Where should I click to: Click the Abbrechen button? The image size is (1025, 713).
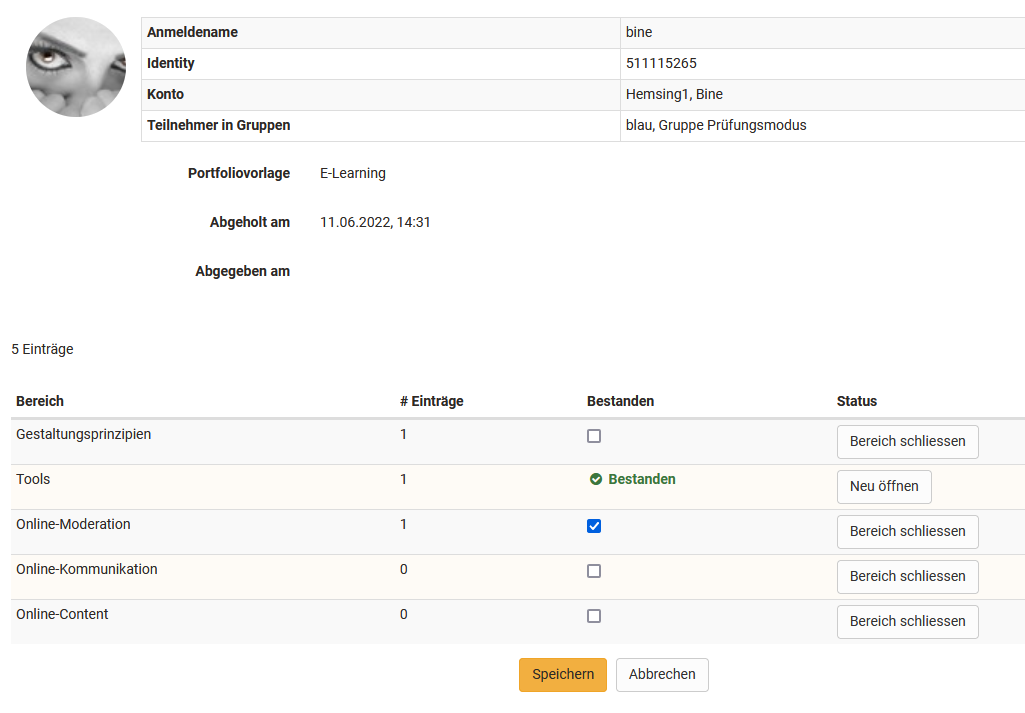pyautogui.click(x=662, y=674)
